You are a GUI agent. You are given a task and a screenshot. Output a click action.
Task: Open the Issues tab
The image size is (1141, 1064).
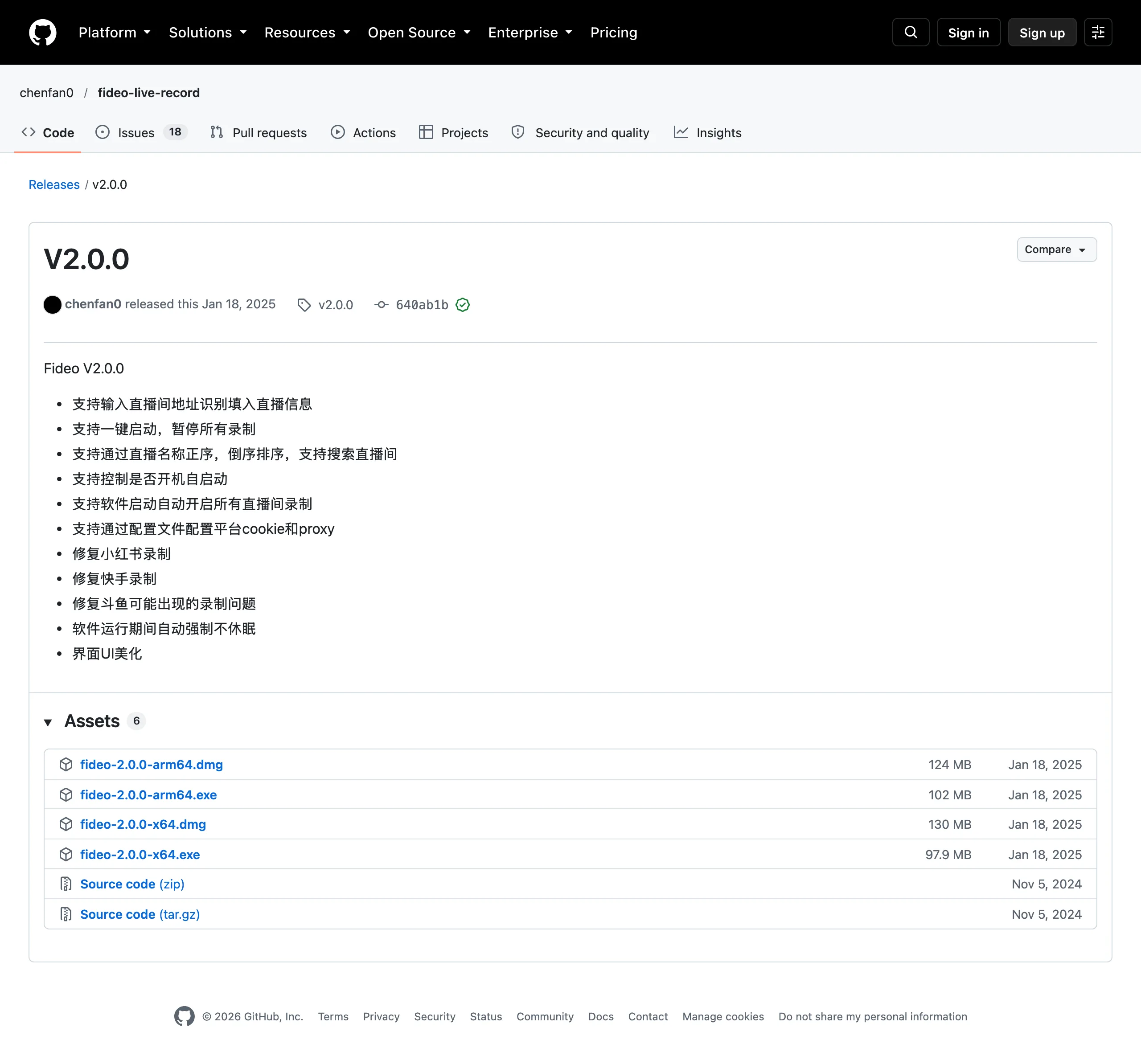point(141,133)
